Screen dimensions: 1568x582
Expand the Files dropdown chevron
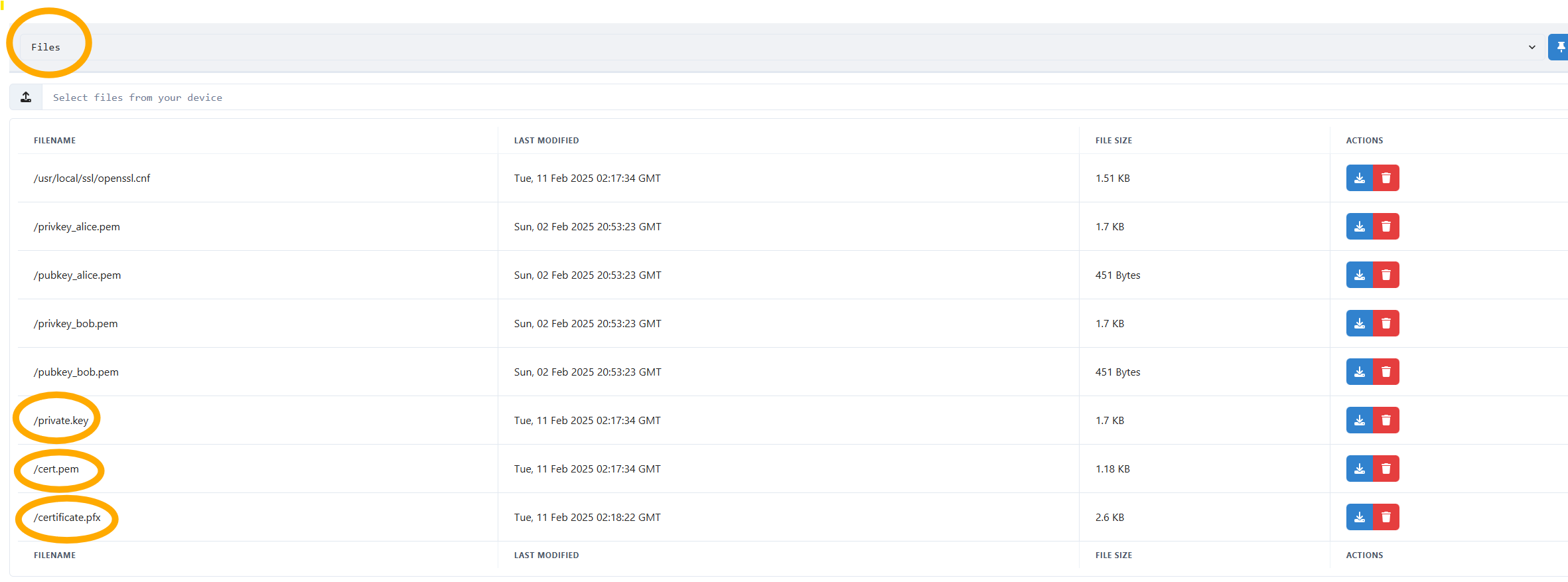(x=1532, y=47)
